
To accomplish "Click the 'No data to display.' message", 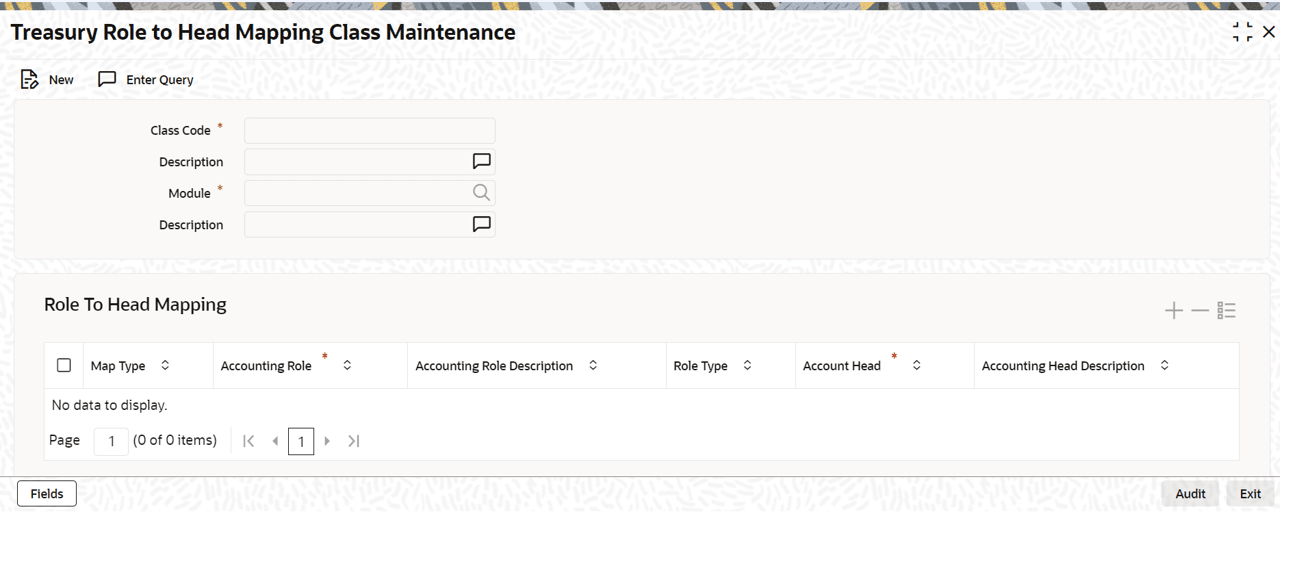I will pyautogui.click(x=109, y=405).
